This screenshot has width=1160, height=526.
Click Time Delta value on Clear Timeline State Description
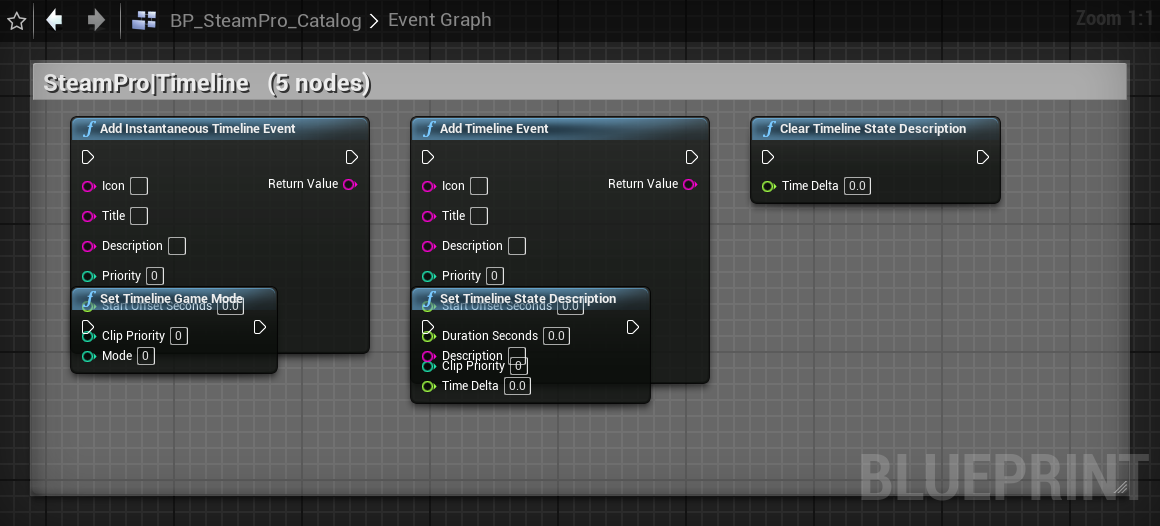pyautogui.click(x=857, y=186)
